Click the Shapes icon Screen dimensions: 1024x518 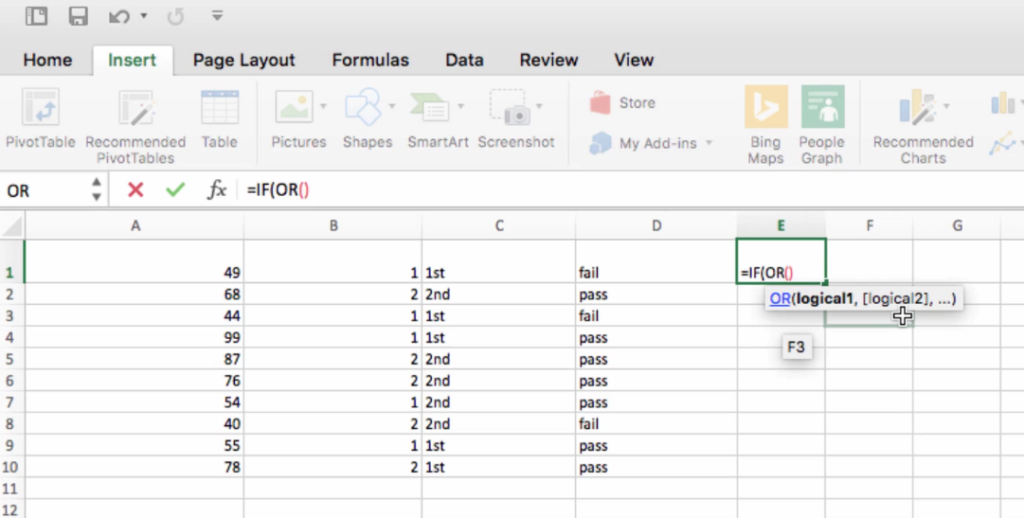point(363,106)
